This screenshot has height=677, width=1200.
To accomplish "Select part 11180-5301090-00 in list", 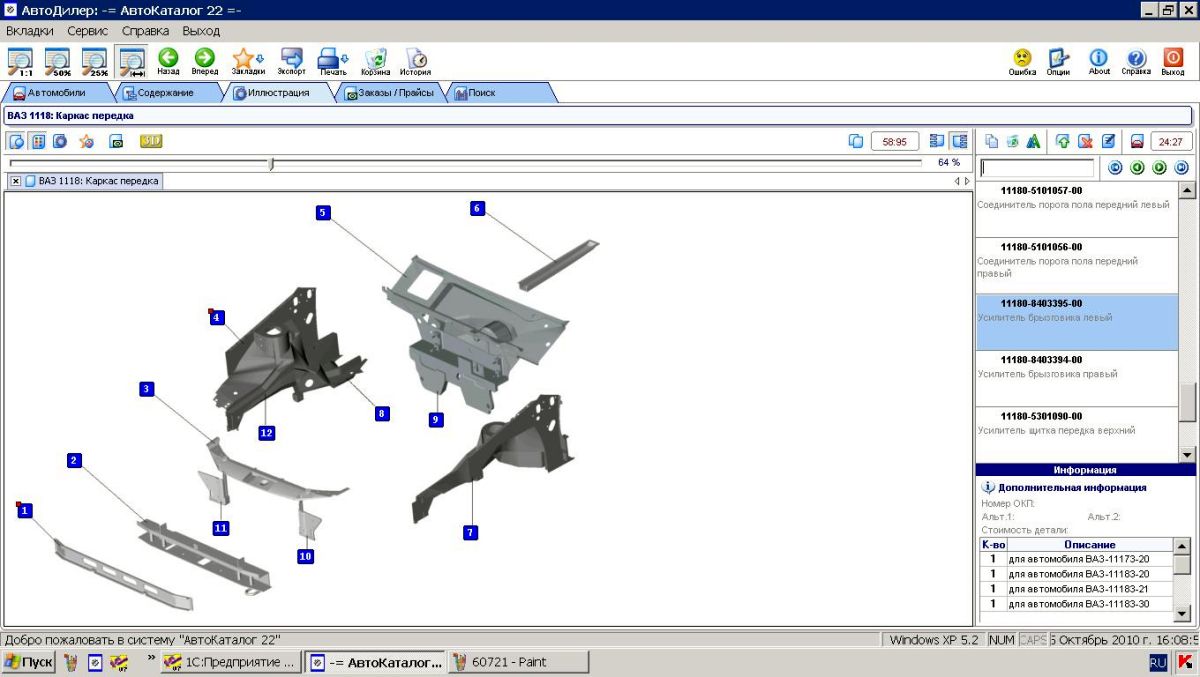I will (1077, 434).
